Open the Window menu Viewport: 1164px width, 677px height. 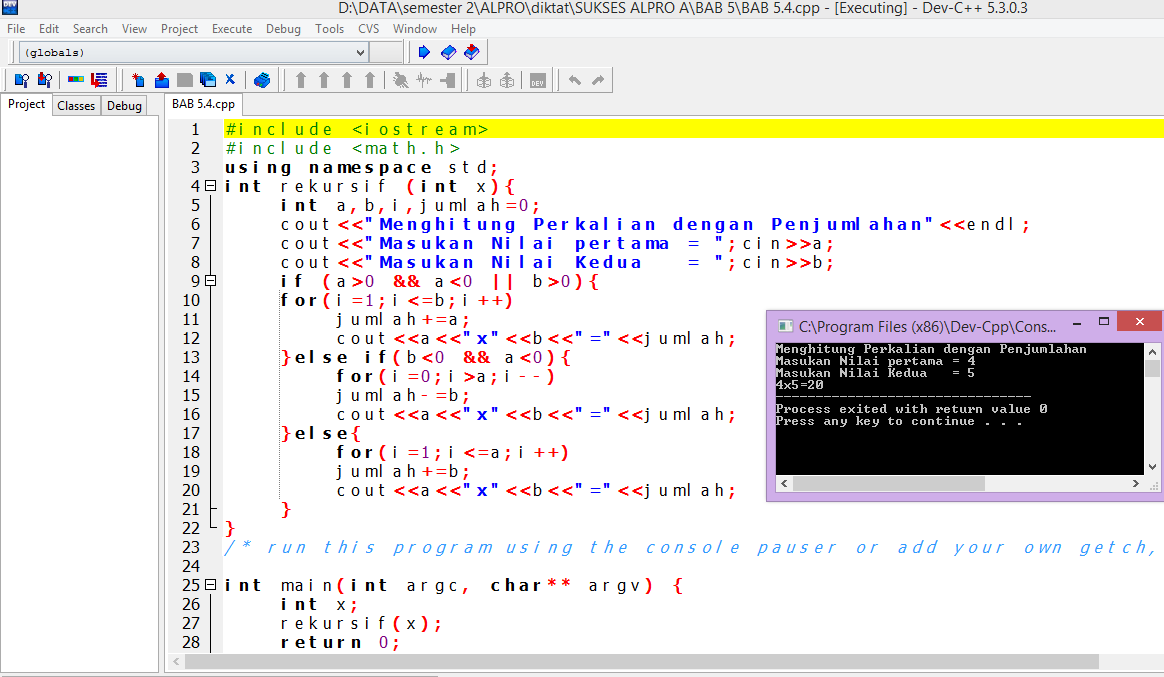415,29
